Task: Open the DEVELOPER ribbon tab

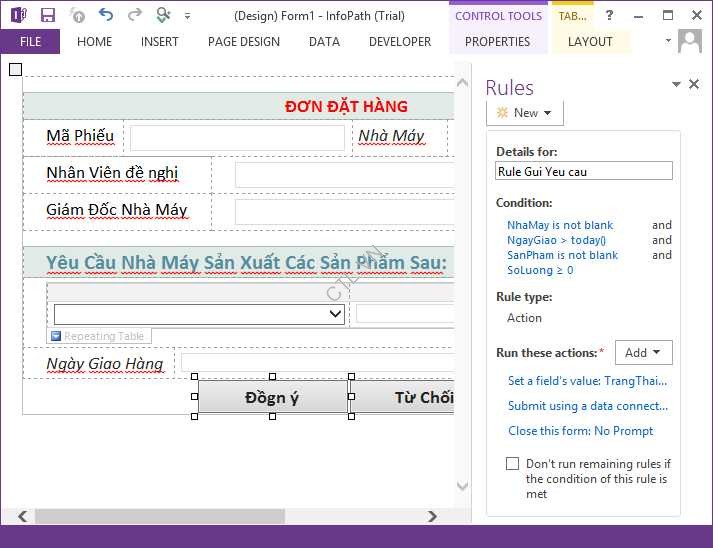Action: [400, 42]
